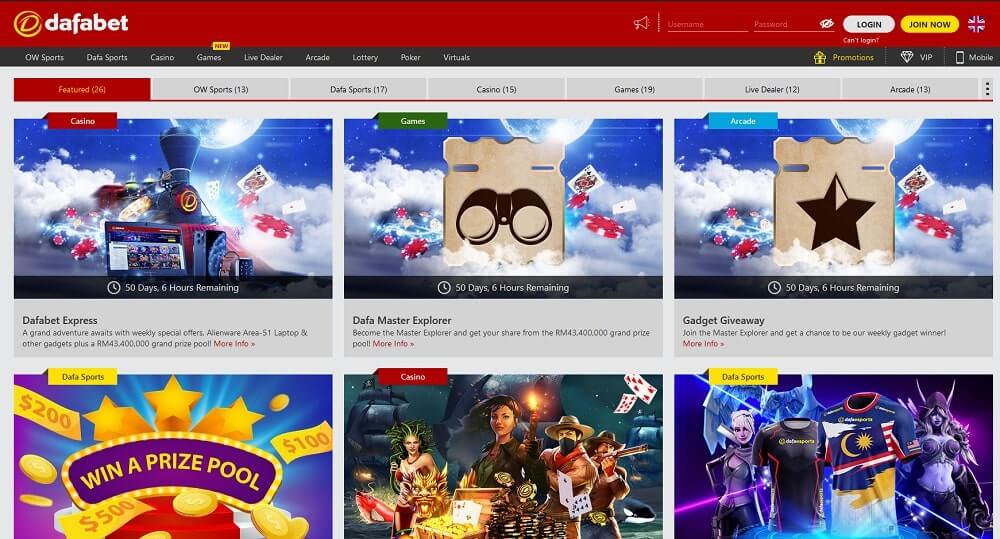
Task: Expand more categories via three-dot menu
Action: [988, 89]
